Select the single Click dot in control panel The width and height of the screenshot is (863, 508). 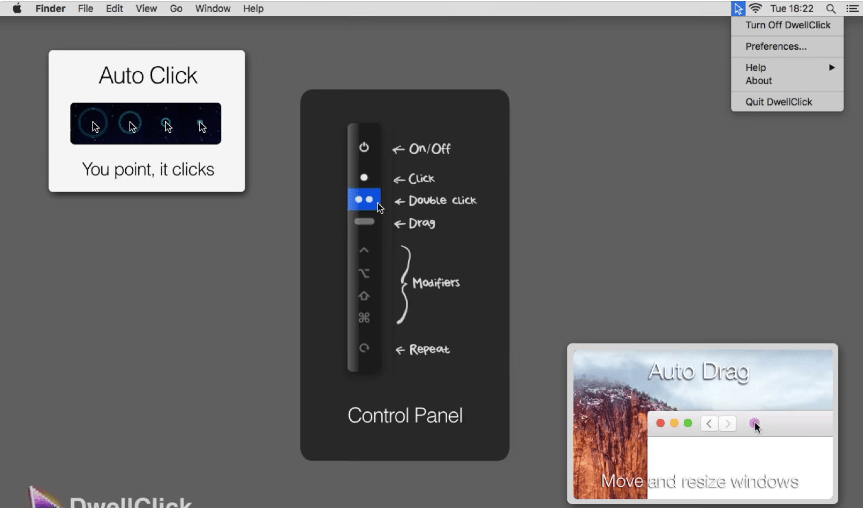[x=364, y=177]
